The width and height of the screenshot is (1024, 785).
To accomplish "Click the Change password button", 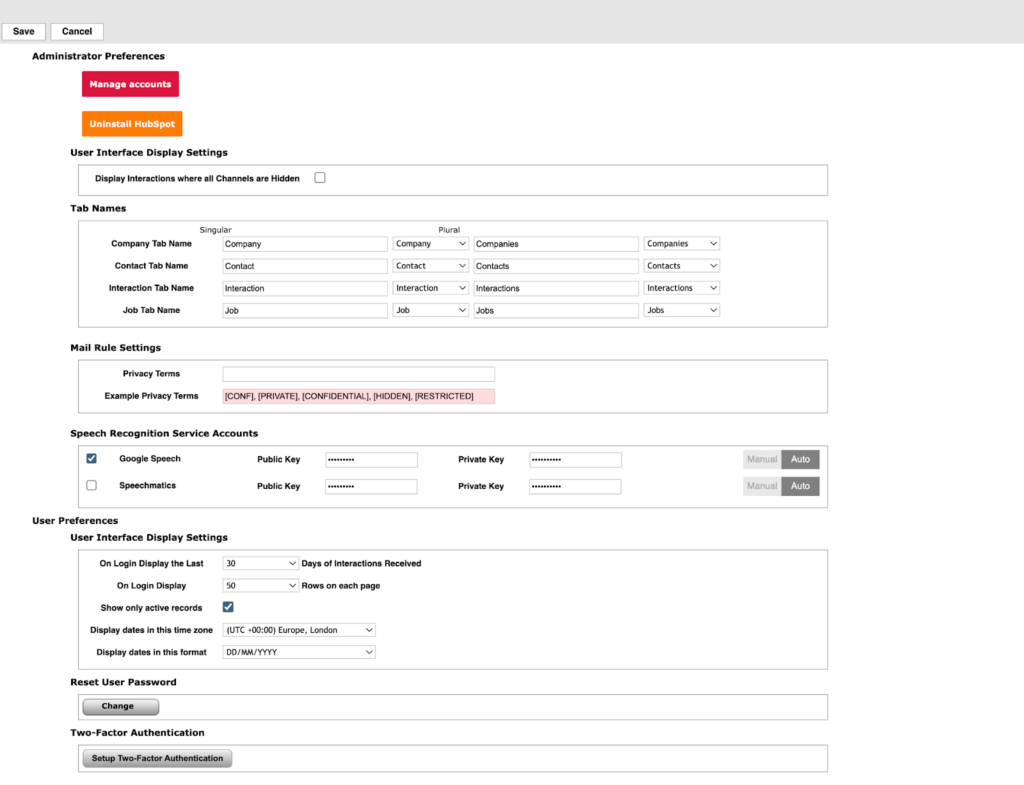I will [x=119, y=707].
